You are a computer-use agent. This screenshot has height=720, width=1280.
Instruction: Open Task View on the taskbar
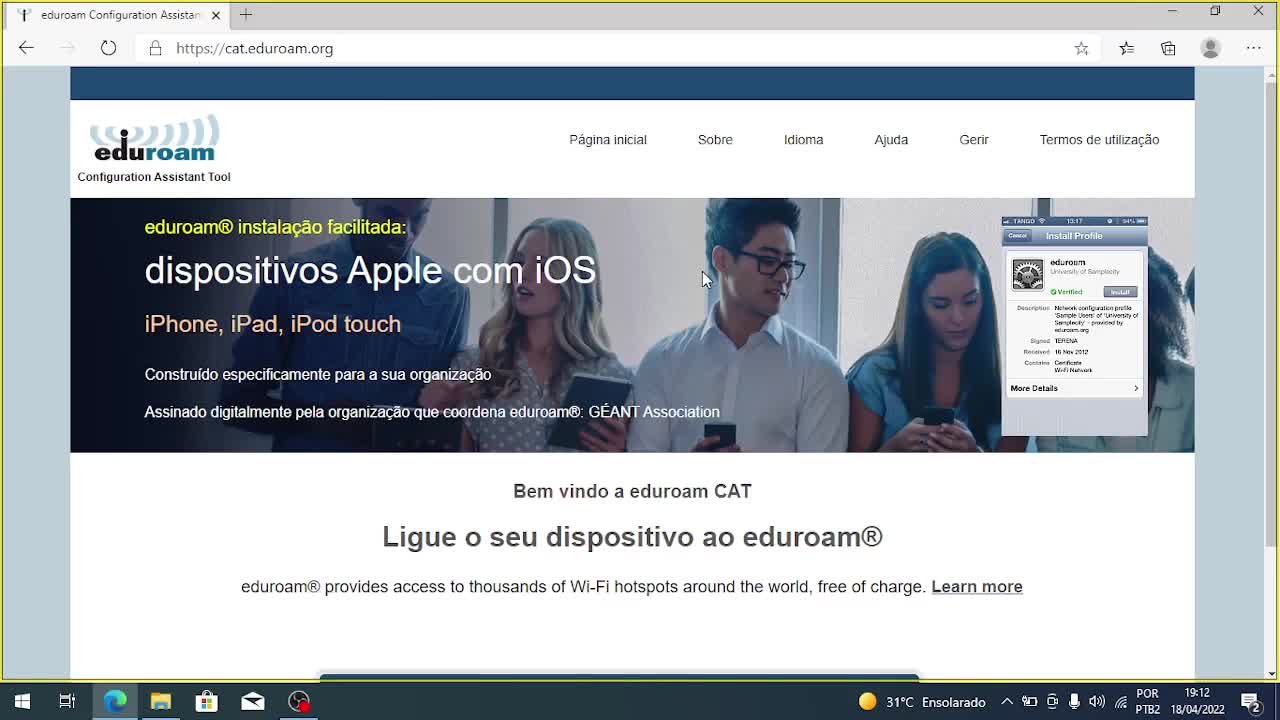[x=67, y=702]
